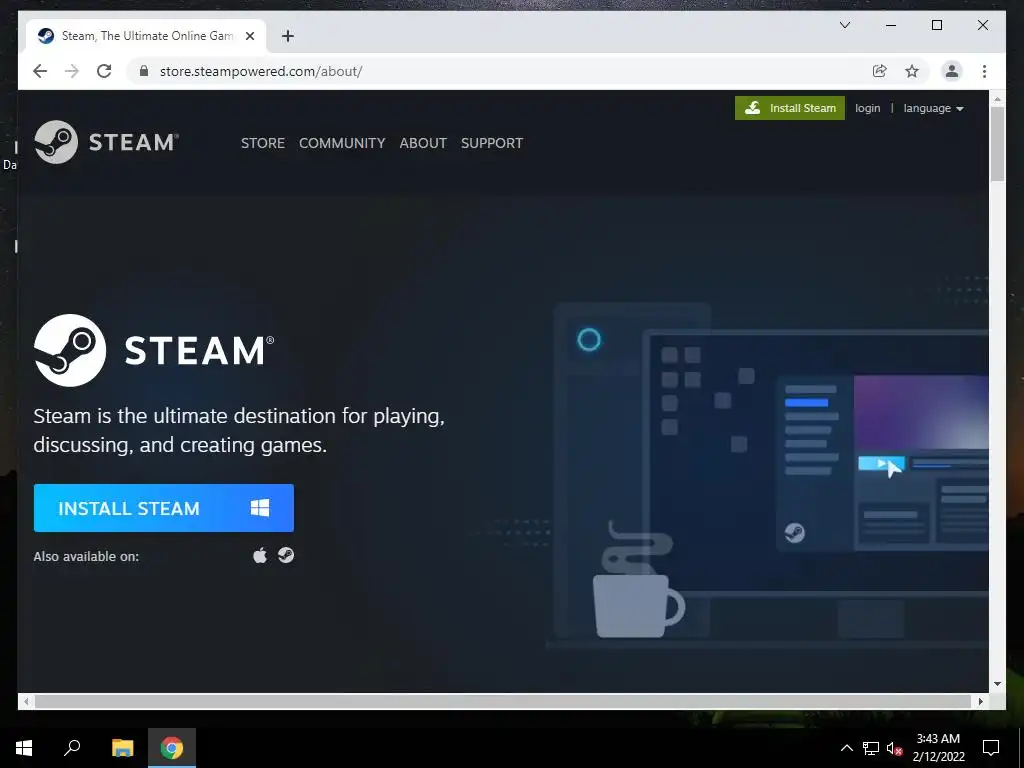Click the scroll left arrow
Viewport: 1024px width, 768px height.
tap(25, 701)
